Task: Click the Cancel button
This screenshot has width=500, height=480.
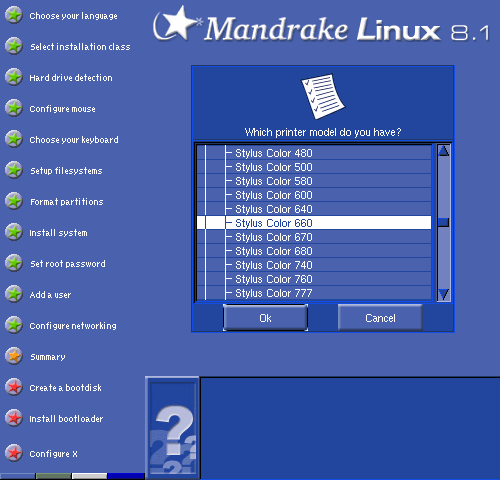Action: [380, 318]
